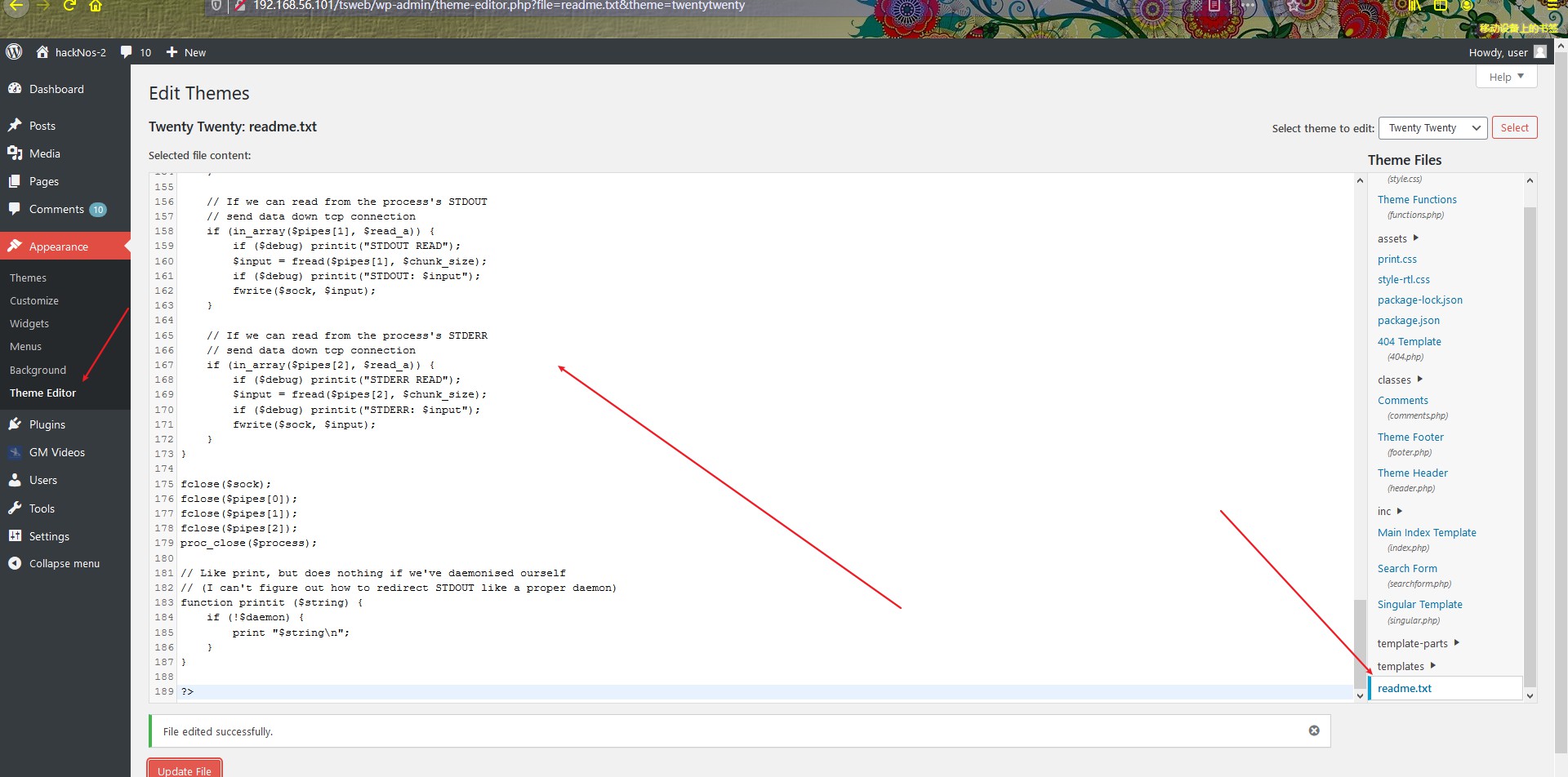Expand the template-parts folder
1568x777 pixels.
[1419, 643]
